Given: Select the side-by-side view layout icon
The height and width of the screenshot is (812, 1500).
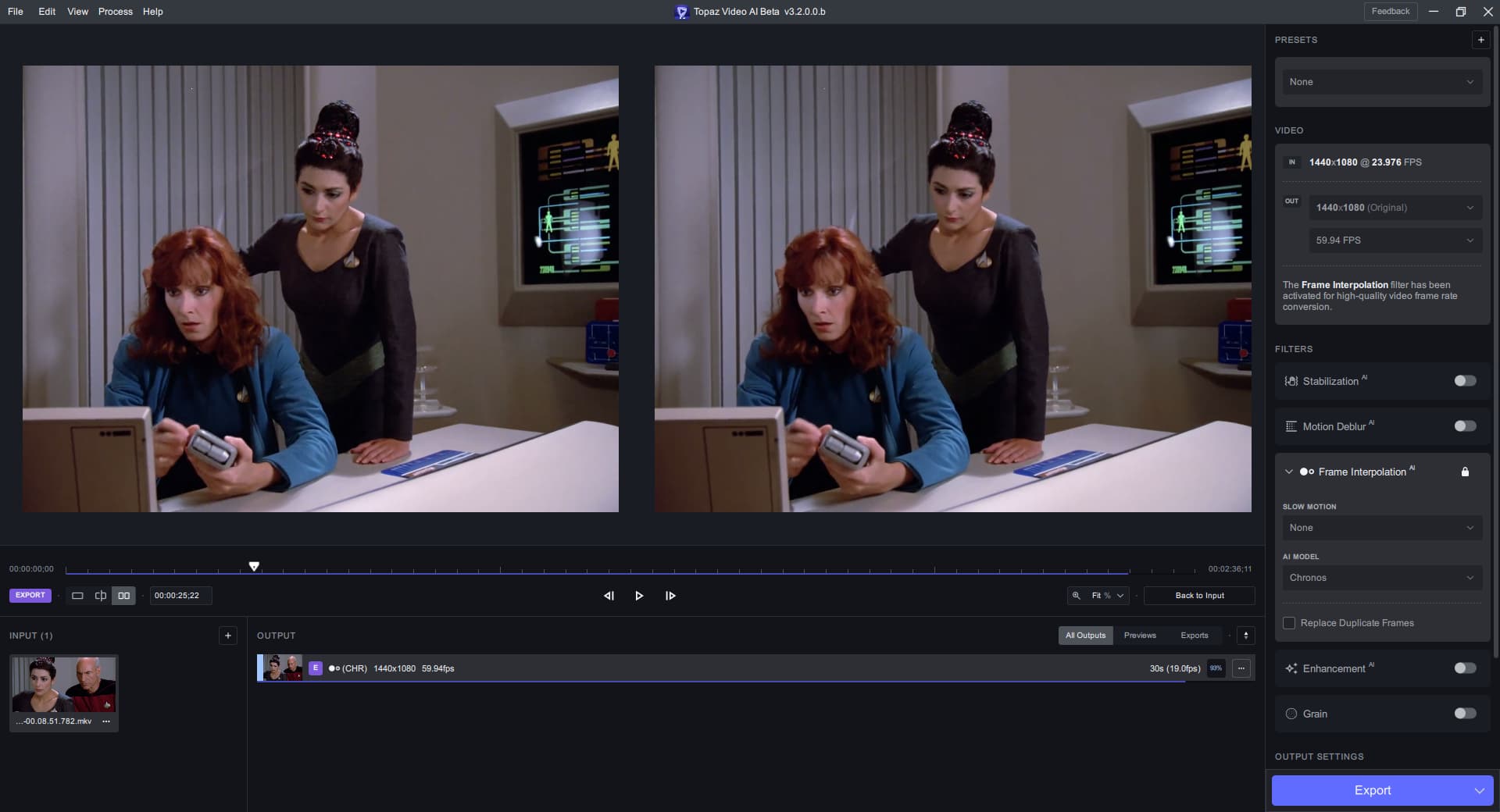Looking at the screenshot, I should tap(123, 596).
